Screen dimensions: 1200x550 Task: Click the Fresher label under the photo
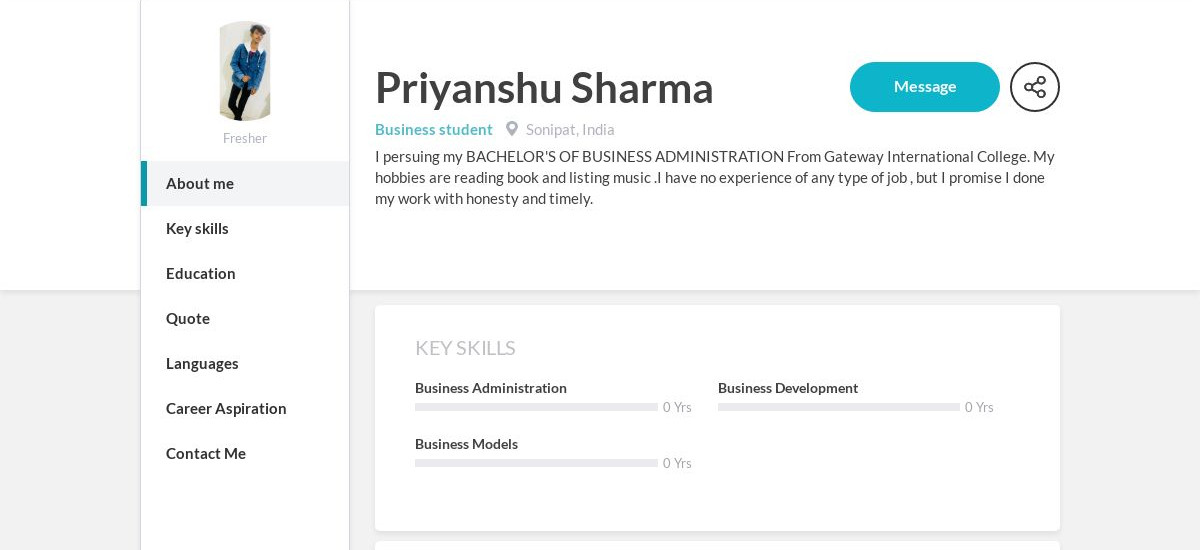coord(245,138)
